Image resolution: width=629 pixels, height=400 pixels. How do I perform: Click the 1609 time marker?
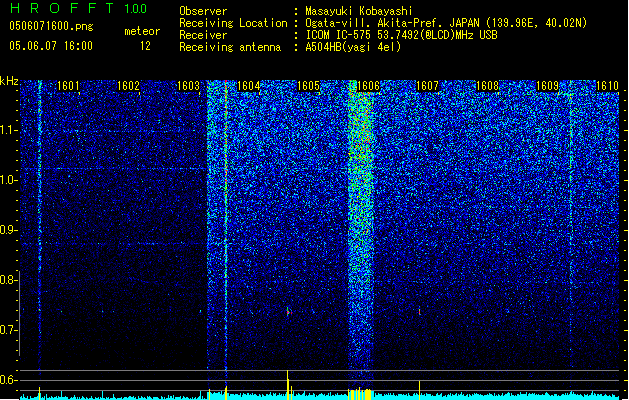coord(547,86)
